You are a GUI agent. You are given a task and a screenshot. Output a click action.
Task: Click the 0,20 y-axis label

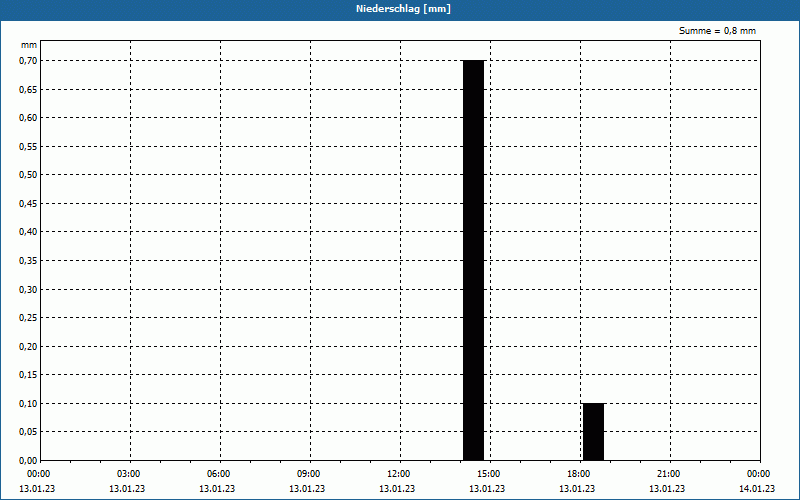tap(28, 346)
